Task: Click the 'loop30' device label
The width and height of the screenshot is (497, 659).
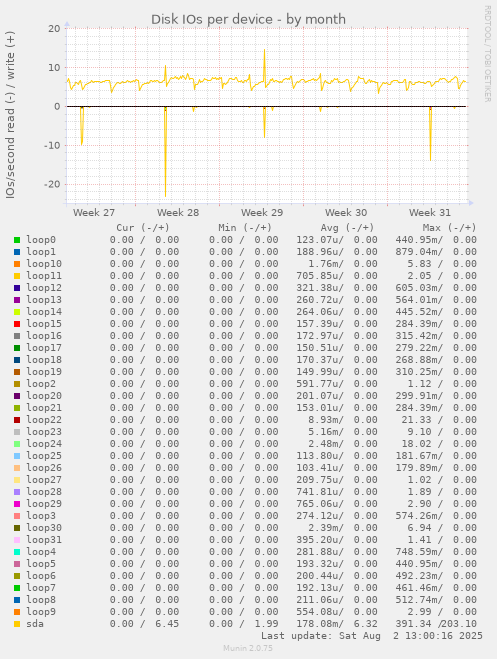Action: 44,527
